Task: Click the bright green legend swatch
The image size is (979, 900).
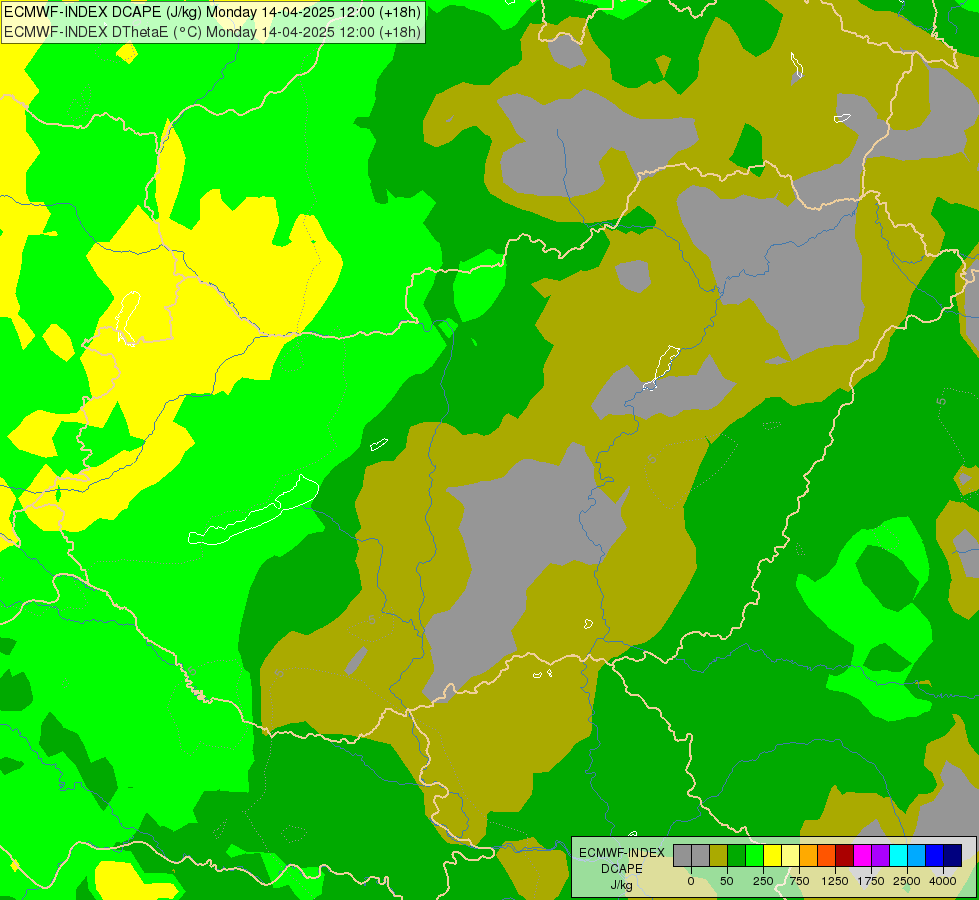Action: coord(754,855)
